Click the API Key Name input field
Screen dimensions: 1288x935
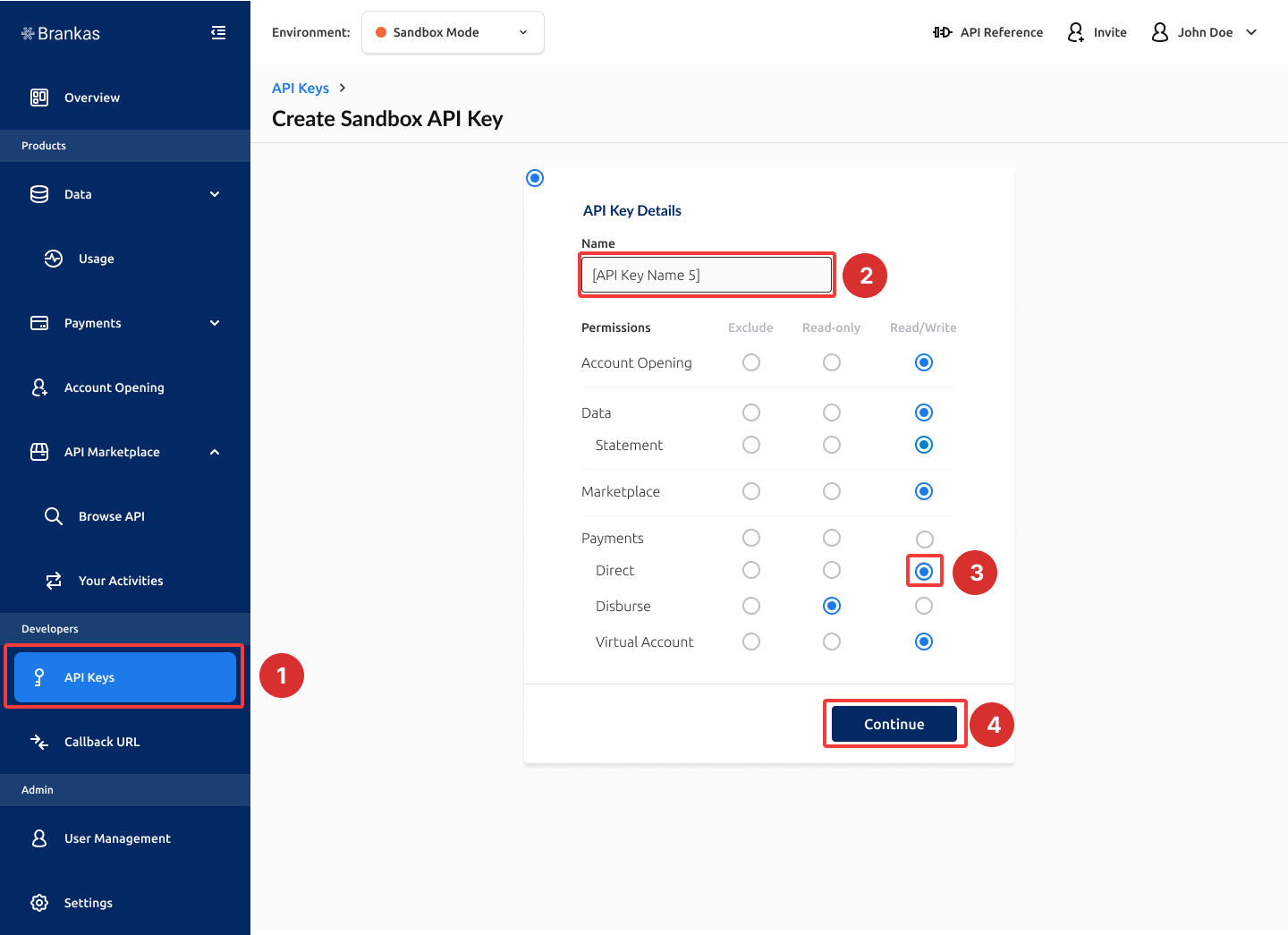point(706,275)
